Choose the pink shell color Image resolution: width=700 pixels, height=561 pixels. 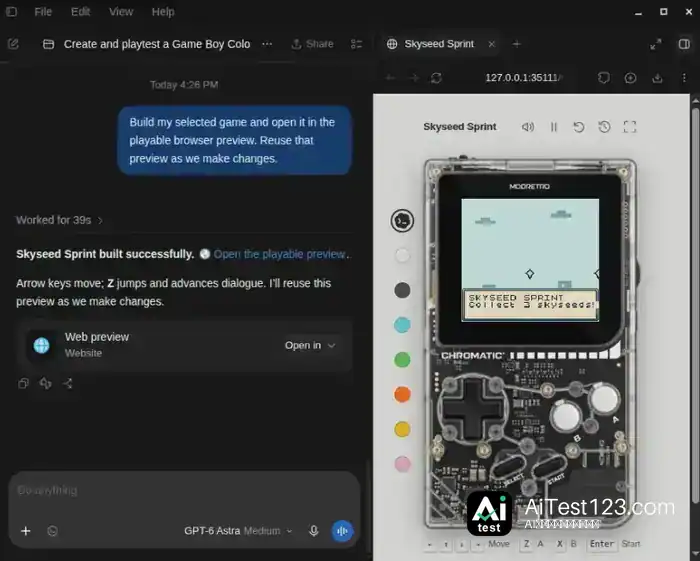[x=402, y=464]
